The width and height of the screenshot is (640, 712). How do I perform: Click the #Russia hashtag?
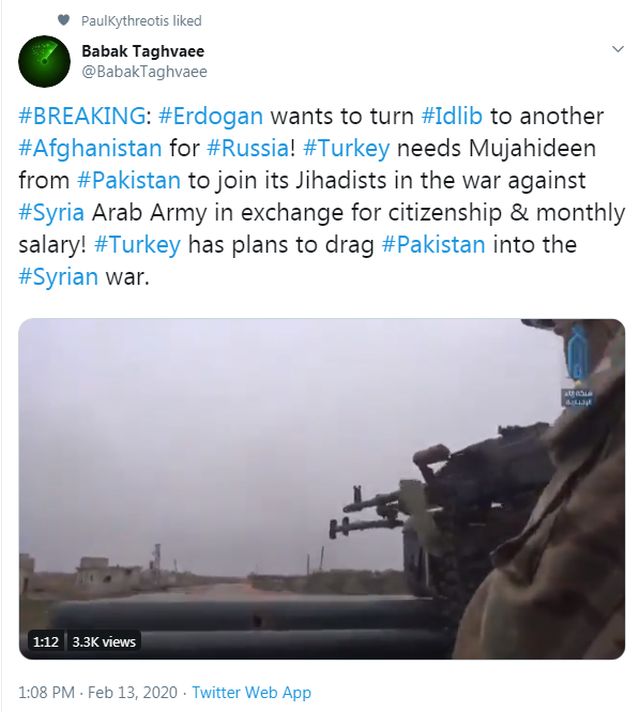(x=248, y=148)
